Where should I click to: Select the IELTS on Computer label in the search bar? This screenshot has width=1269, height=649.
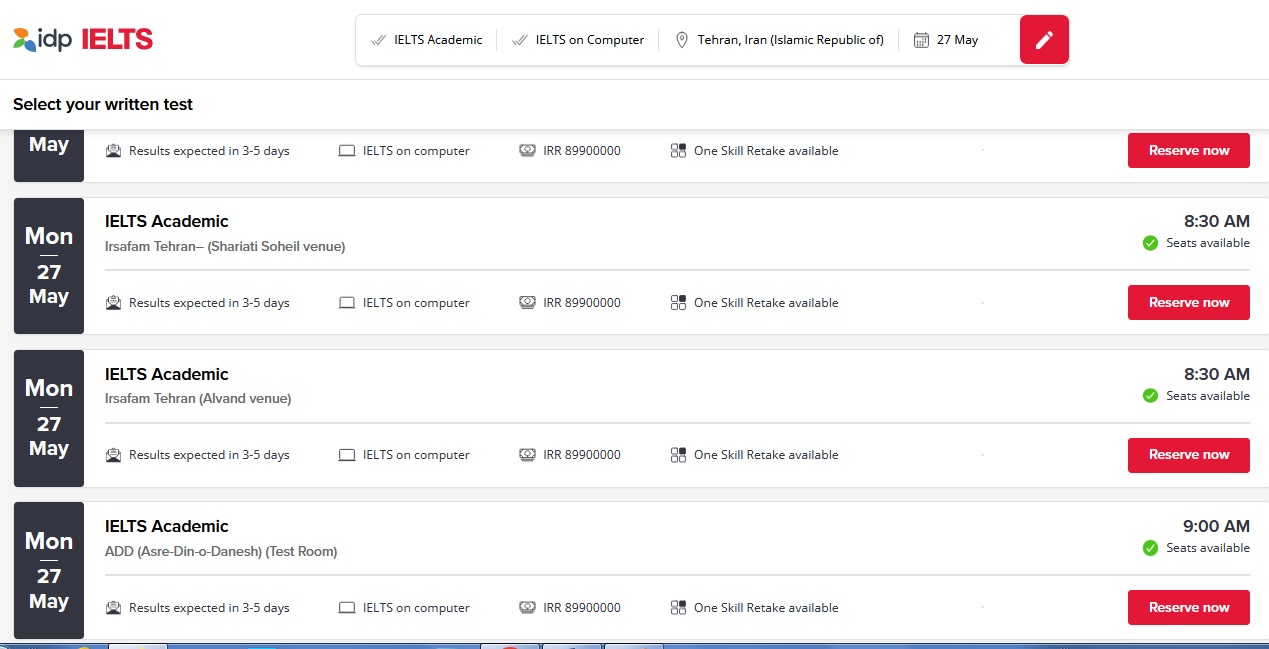[590, 40]
